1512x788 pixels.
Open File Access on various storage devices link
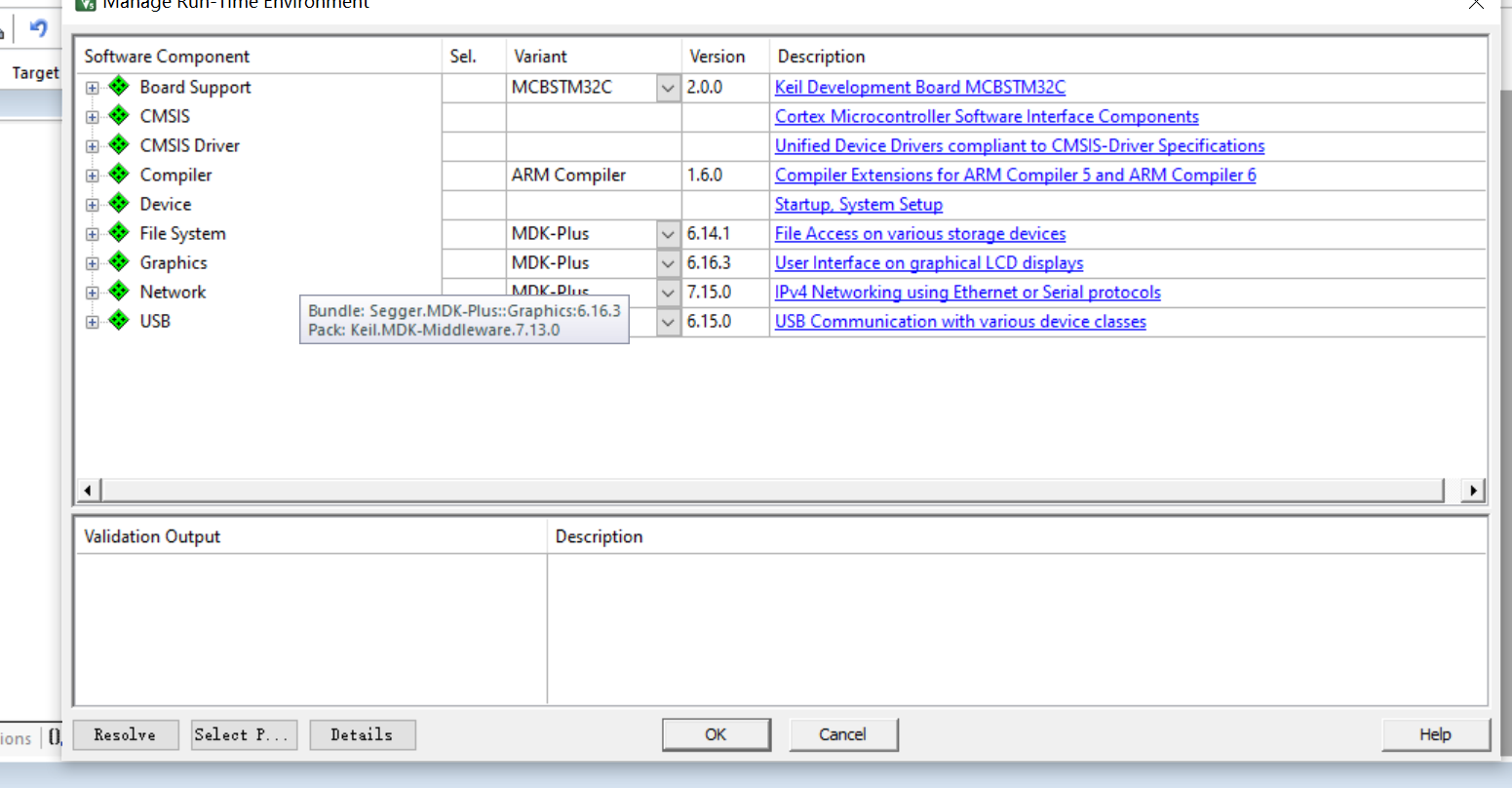click(x=920, y=233)
